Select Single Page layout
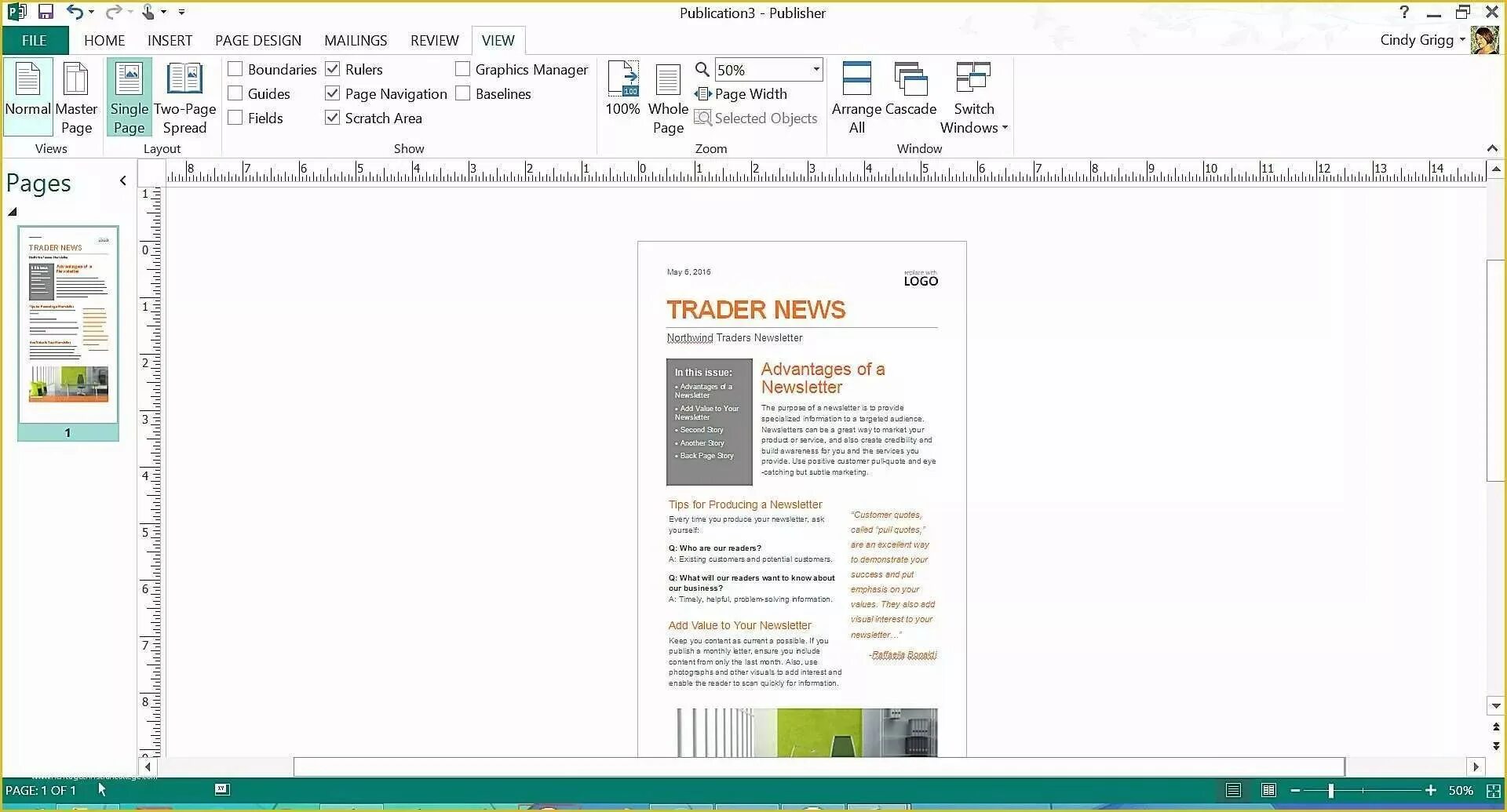The width and height of the screenshot is (1507, 812). [129, 97]
